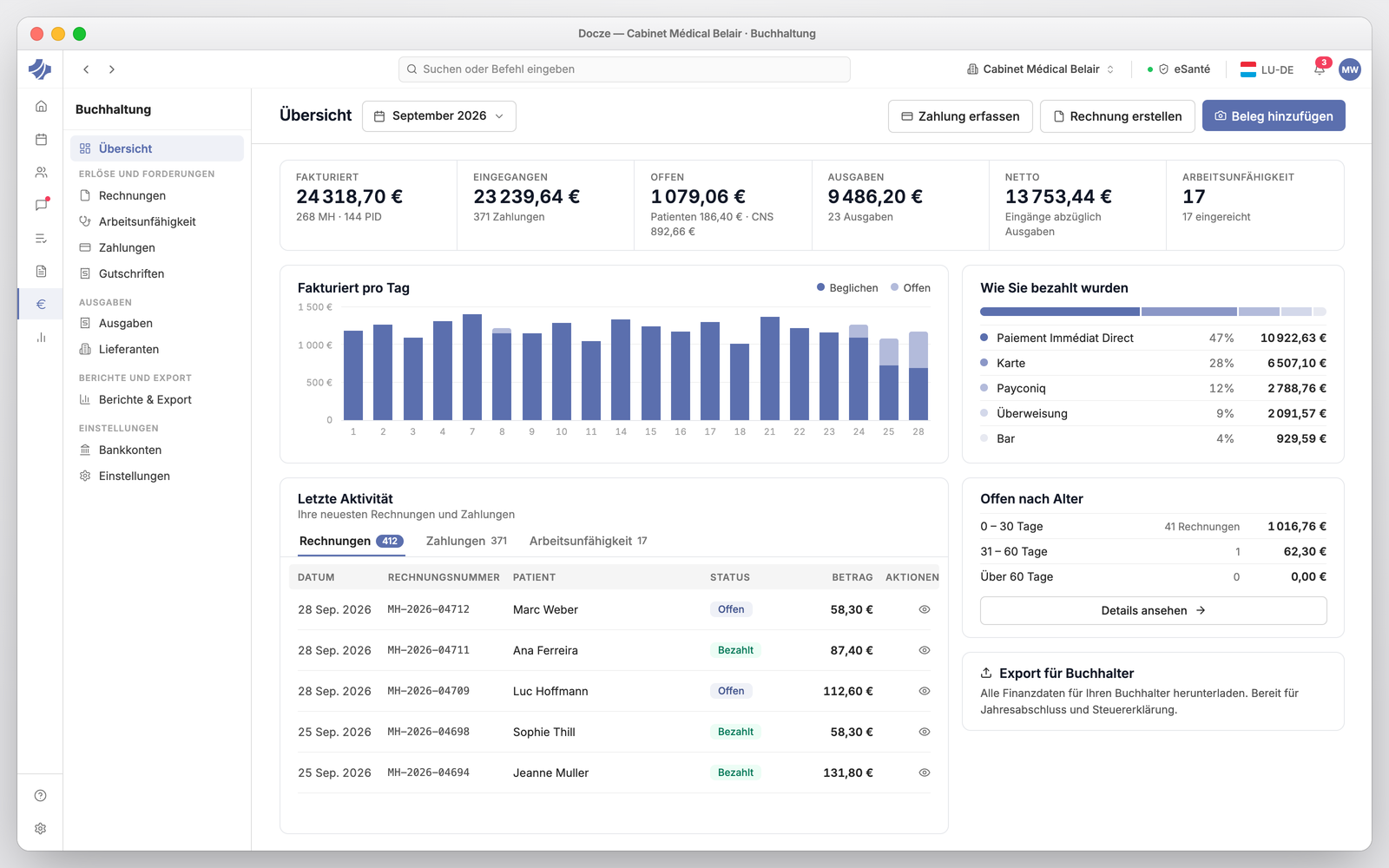The height and width of the screenshot is (868, 1389).
Task: Open the task list icon in left rail
Action: click(x=41, y=239)
